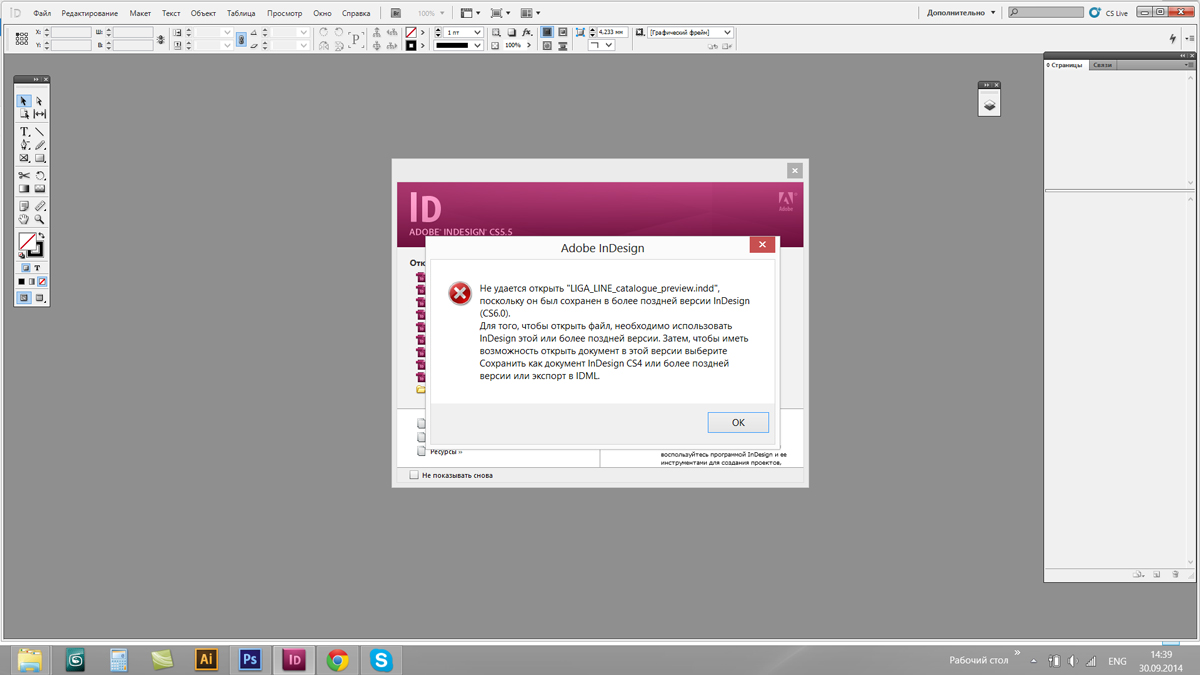1200x675 pixels.
Task: Select the Selection tool (black arrow)
Action: click(x=23, y=101)
